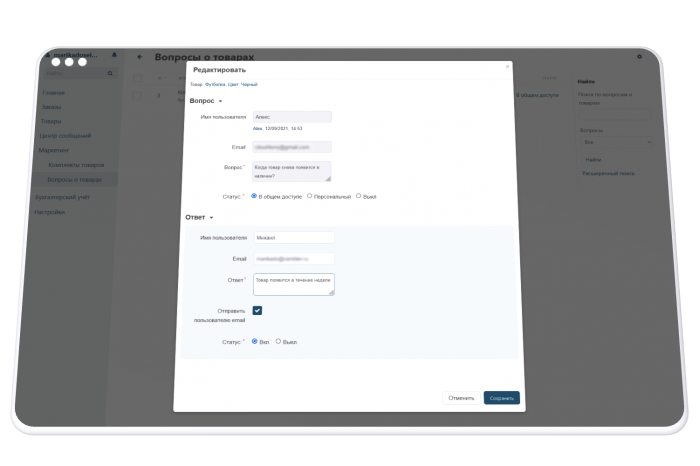
Task: Focus the Email field in Вопрос section
Action: (x=292, y=147)
